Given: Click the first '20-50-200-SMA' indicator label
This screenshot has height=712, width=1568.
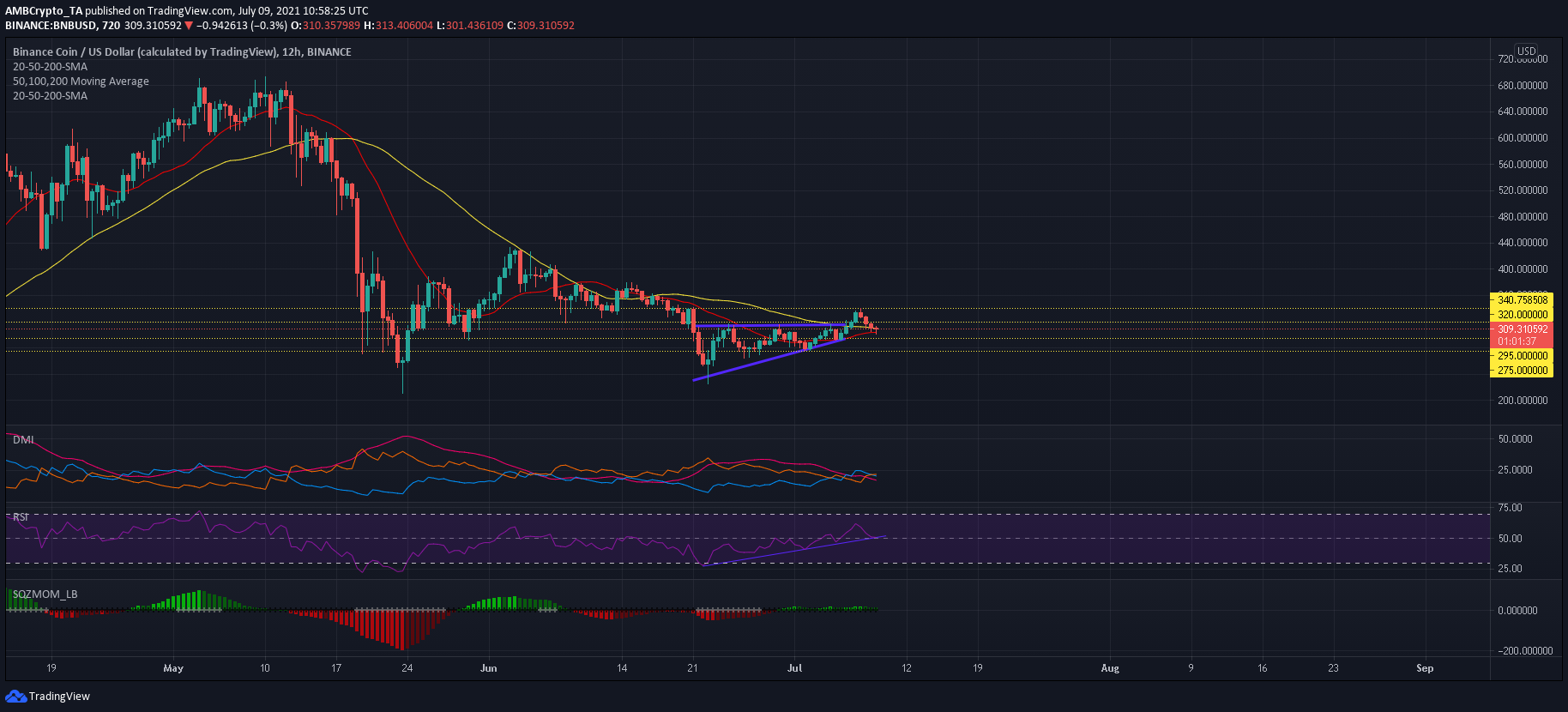Looking at the screenshot, I should [x=50, y=67].
